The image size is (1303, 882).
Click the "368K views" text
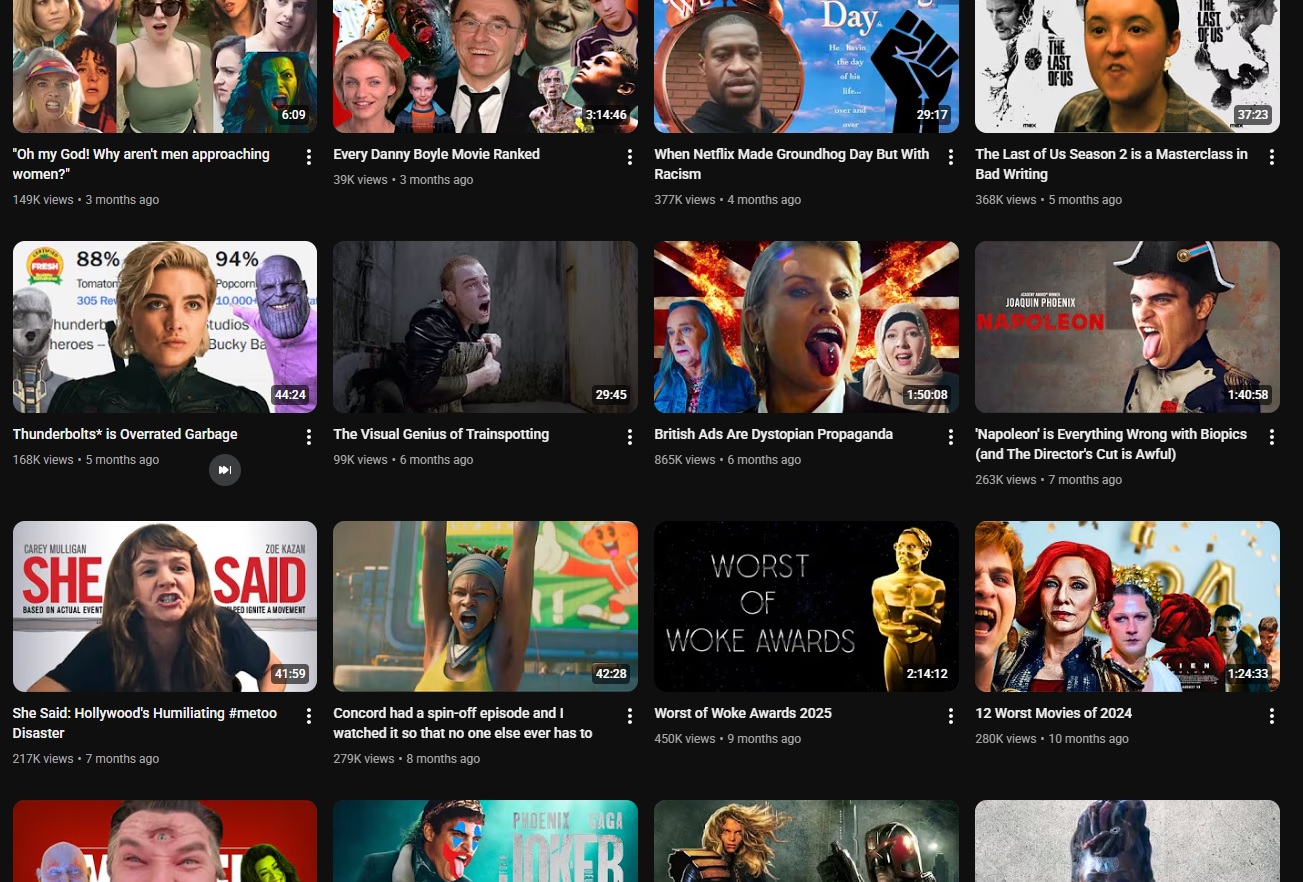click(x=1006, y=200)
